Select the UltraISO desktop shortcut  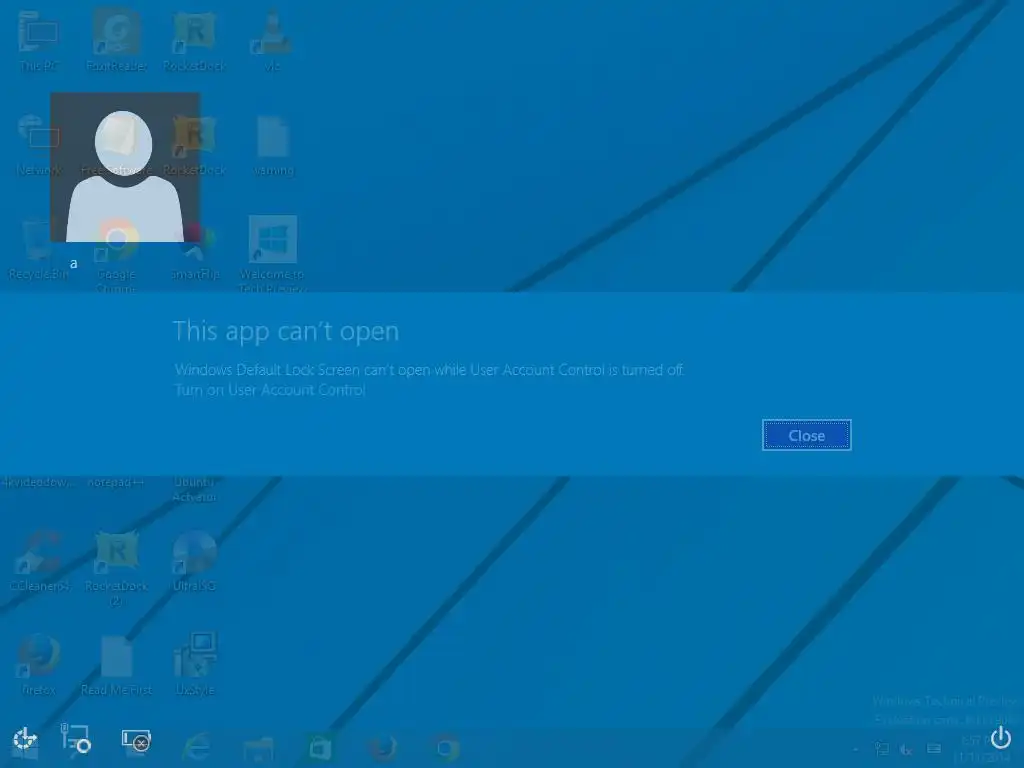pos(195,562)
